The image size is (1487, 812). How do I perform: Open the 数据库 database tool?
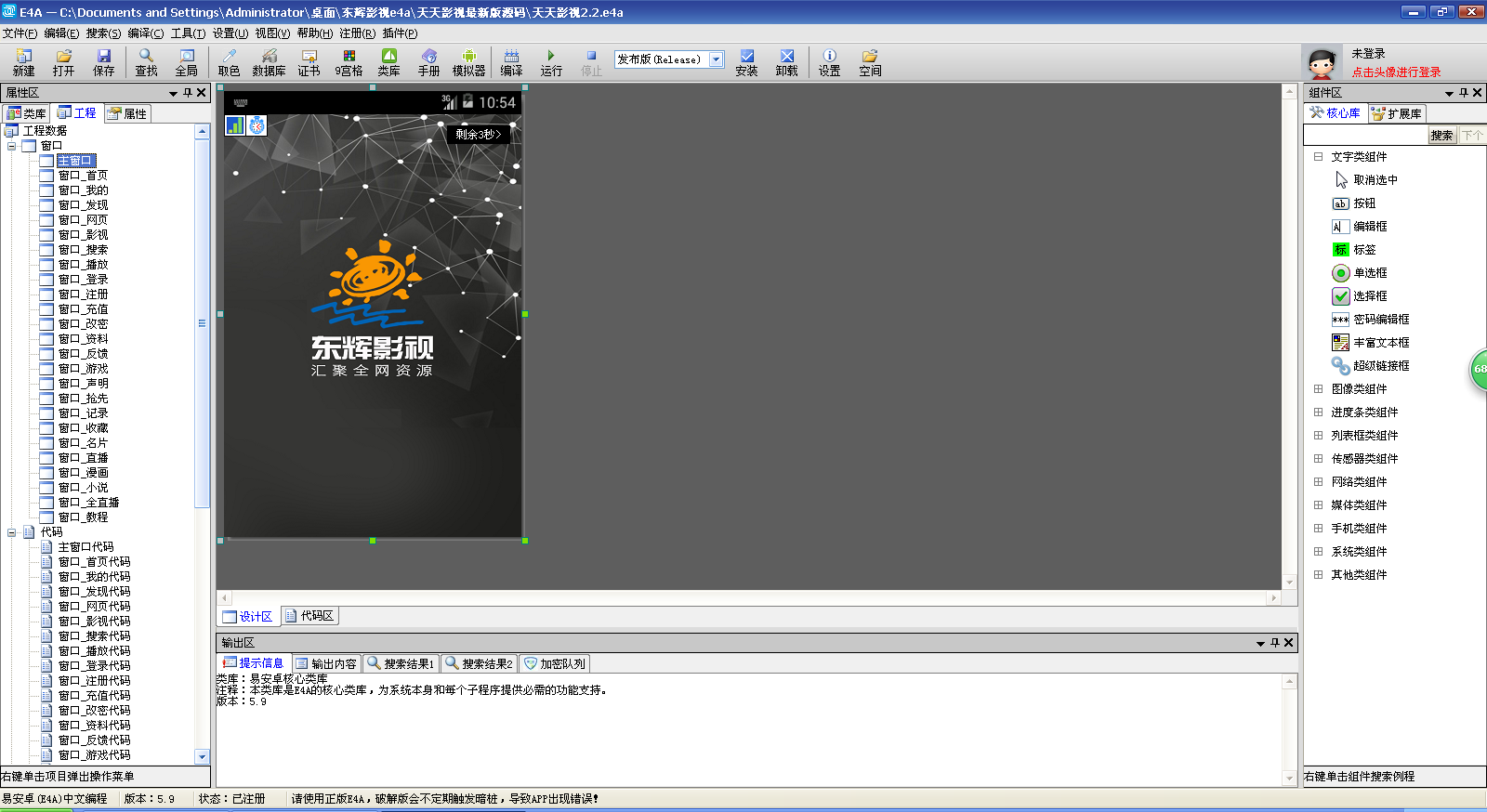pyautogui.click(x=269, y=62)
